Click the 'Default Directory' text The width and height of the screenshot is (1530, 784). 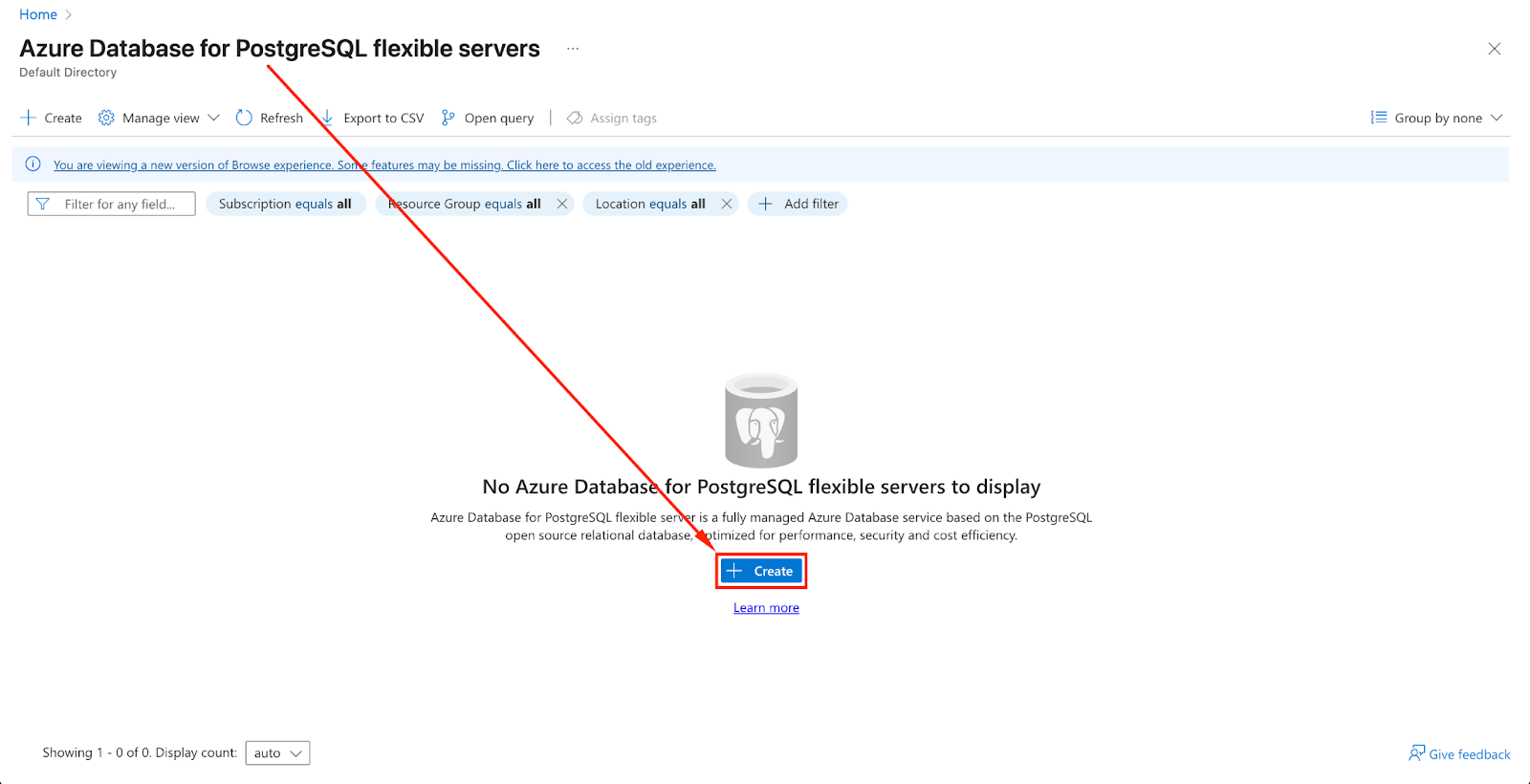pos(68,73)
